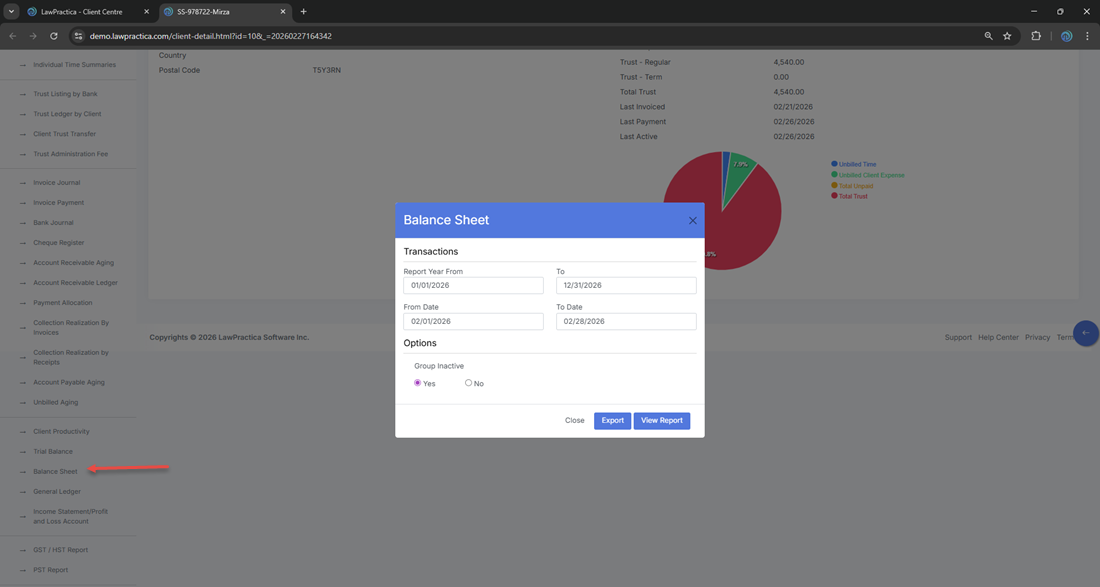Click the zoom magnifier icon in address bar

pyautogui.click(x=988, y=36)
